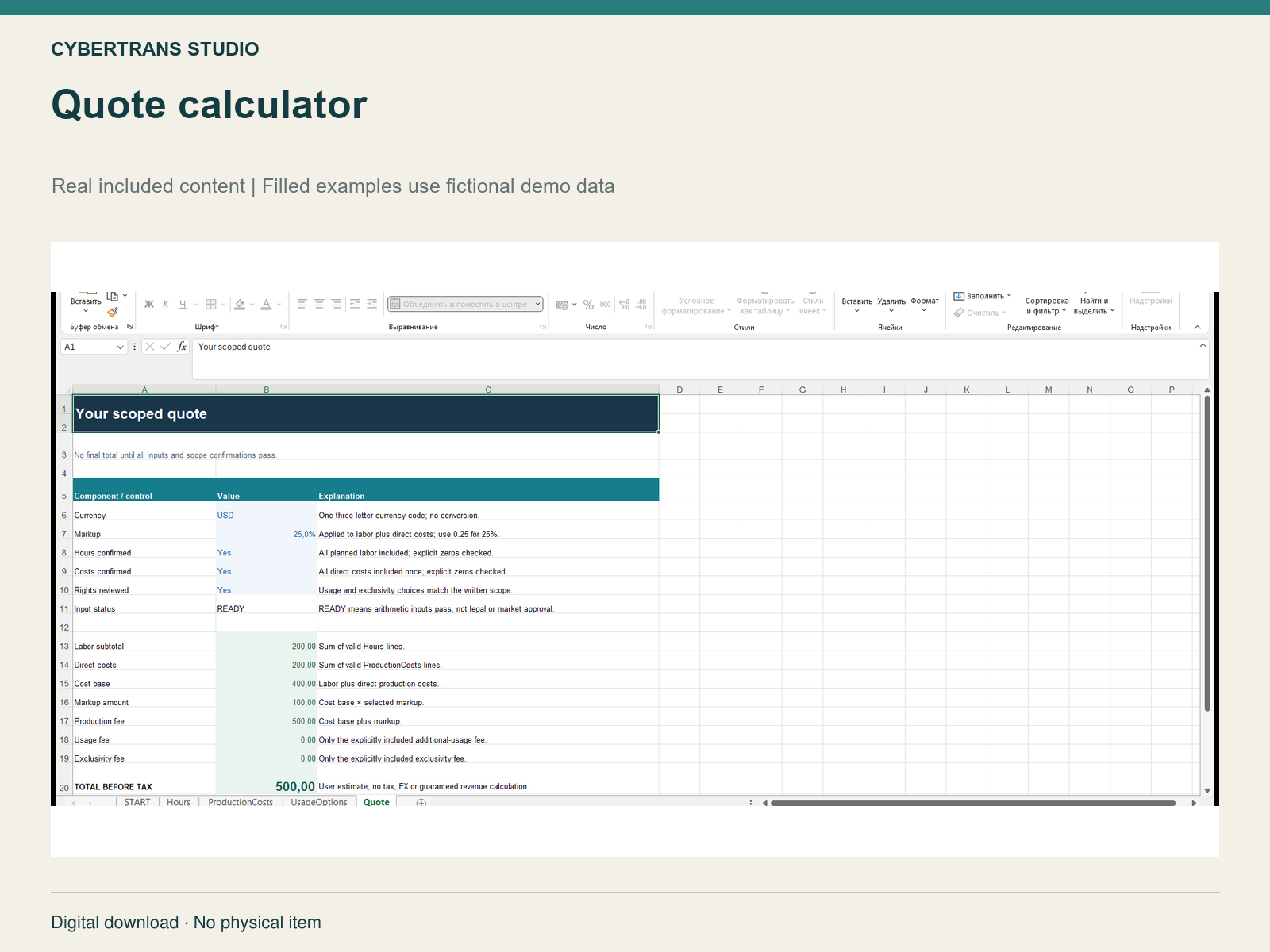The image size is (1270, 952).
Task: Toggle underline (Ч) formatting
Action: (183, 304)
